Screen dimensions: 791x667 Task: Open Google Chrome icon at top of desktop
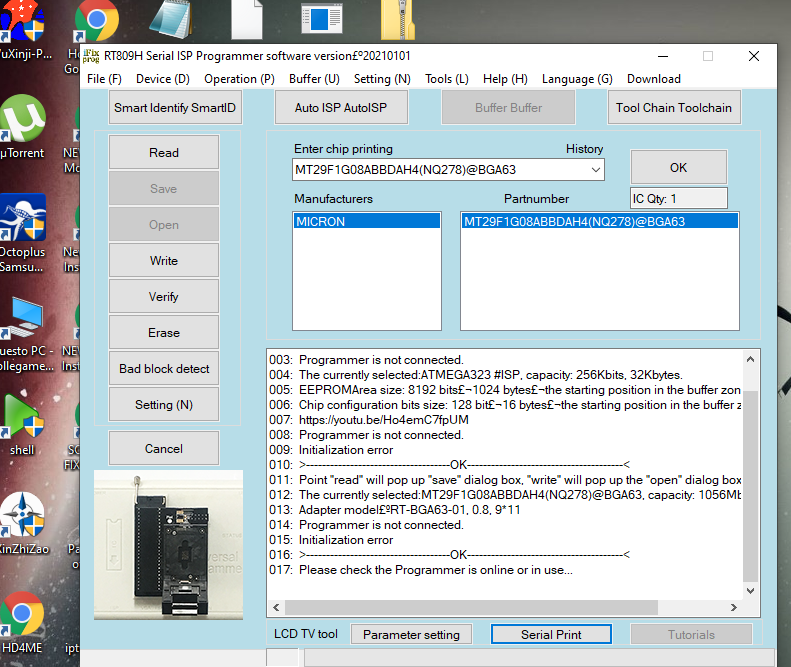96,21
